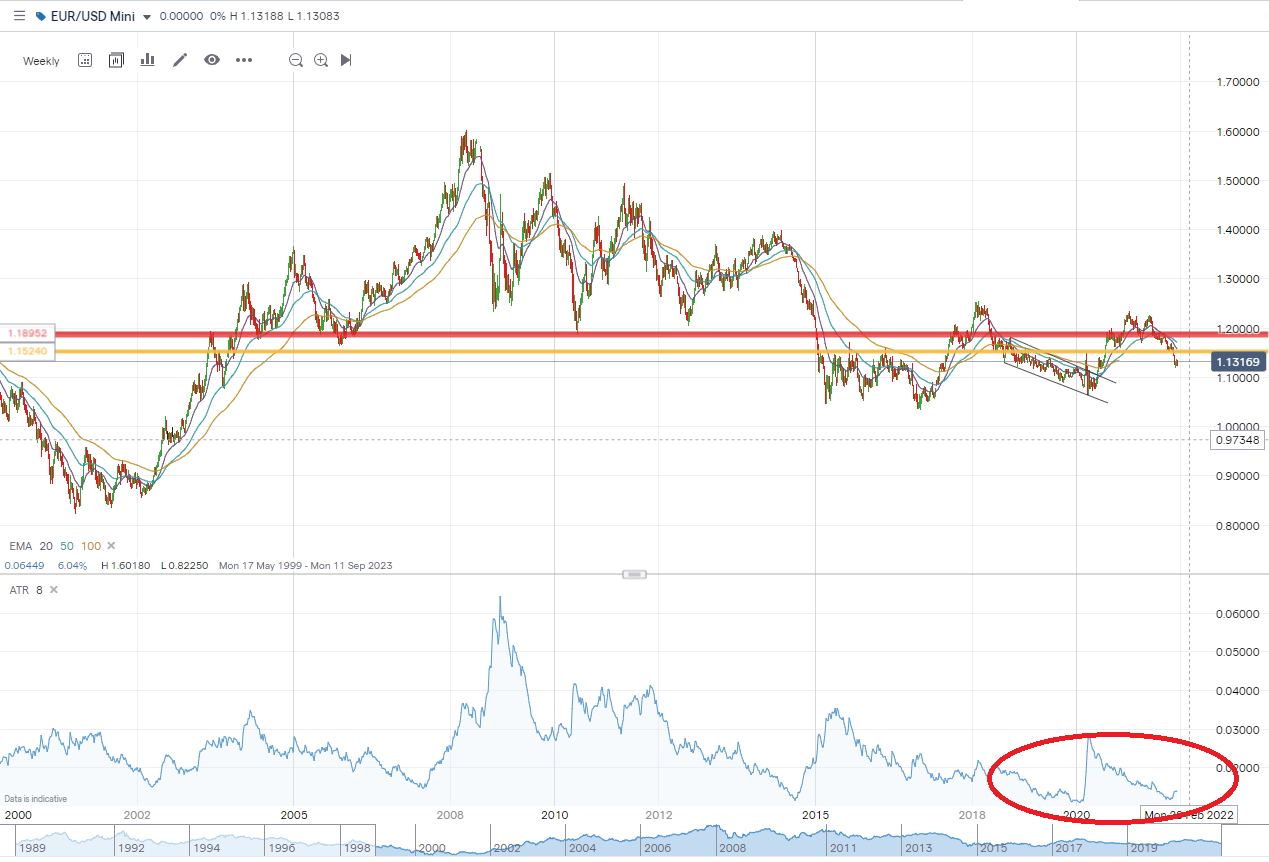1269x862 pixels.
Task: Click the 0.06000 ATR axis label
Action: [1236, 614]
